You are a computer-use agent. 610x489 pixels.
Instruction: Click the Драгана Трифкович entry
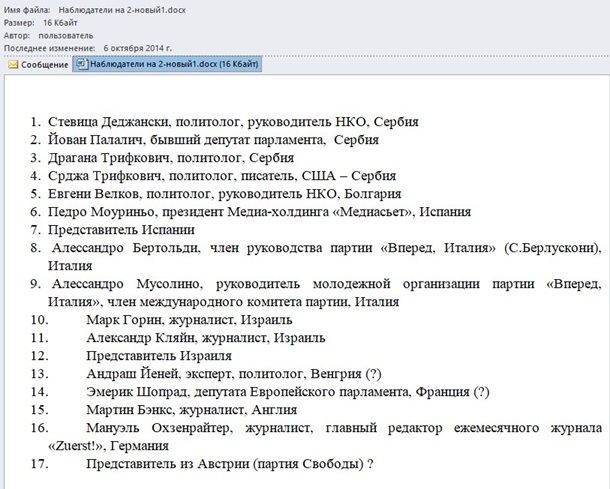[170, 158]
